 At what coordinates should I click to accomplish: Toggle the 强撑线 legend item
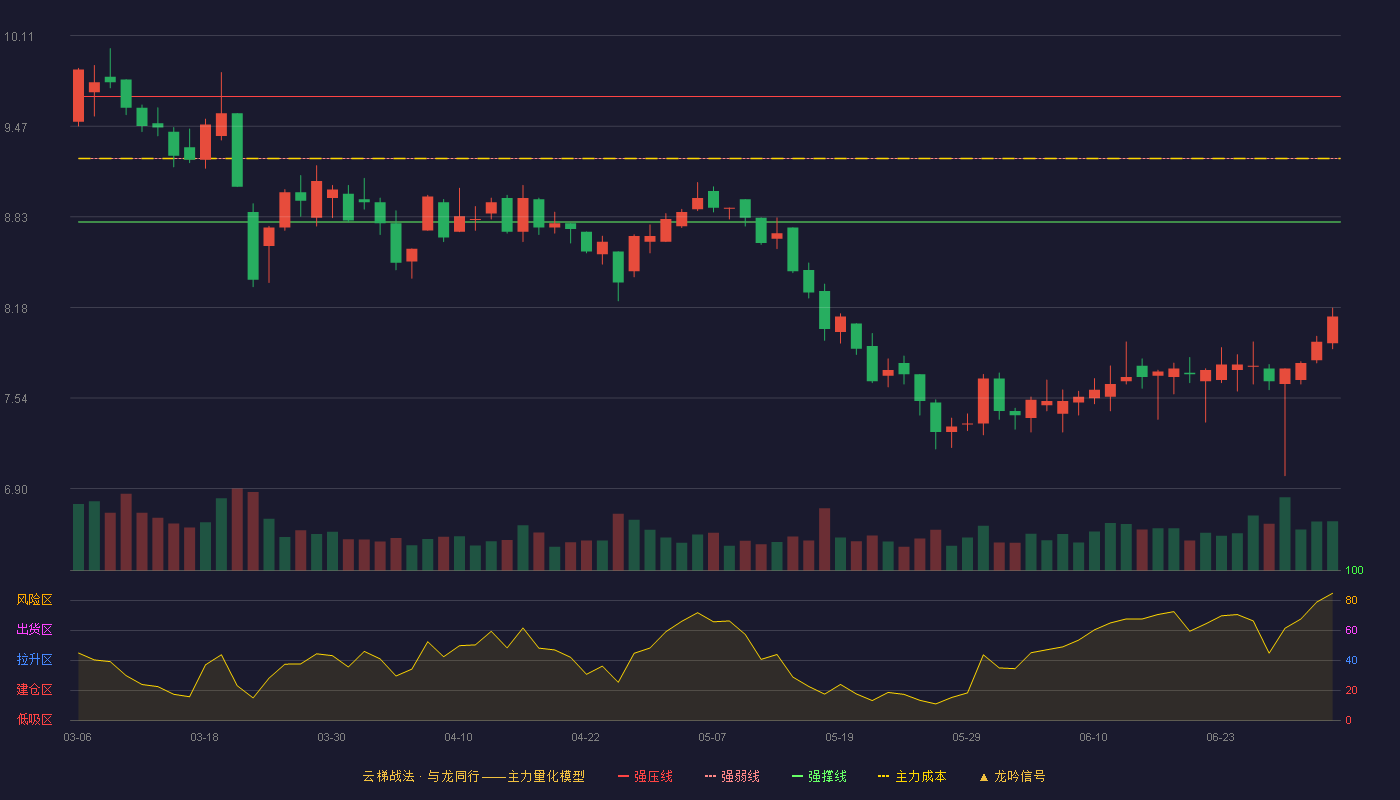[x=819, y=776]
